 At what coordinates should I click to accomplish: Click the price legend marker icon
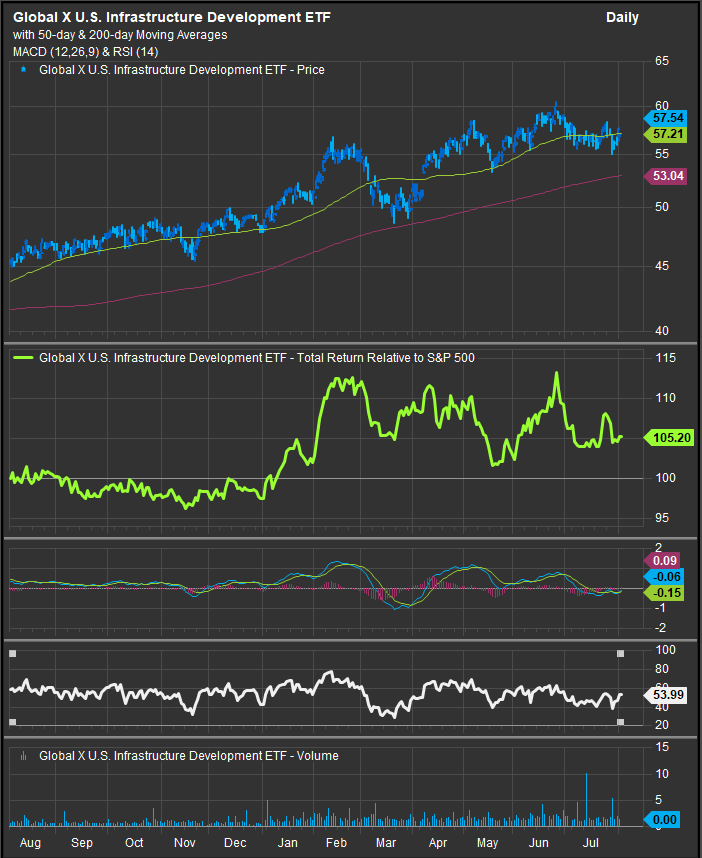point(23,69)
